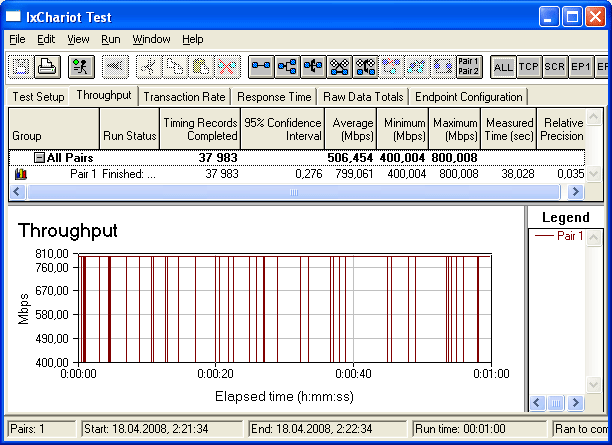612x445 pixels.
Task: Toggle the TCP group filter button
Action: [x=529, y=67]
